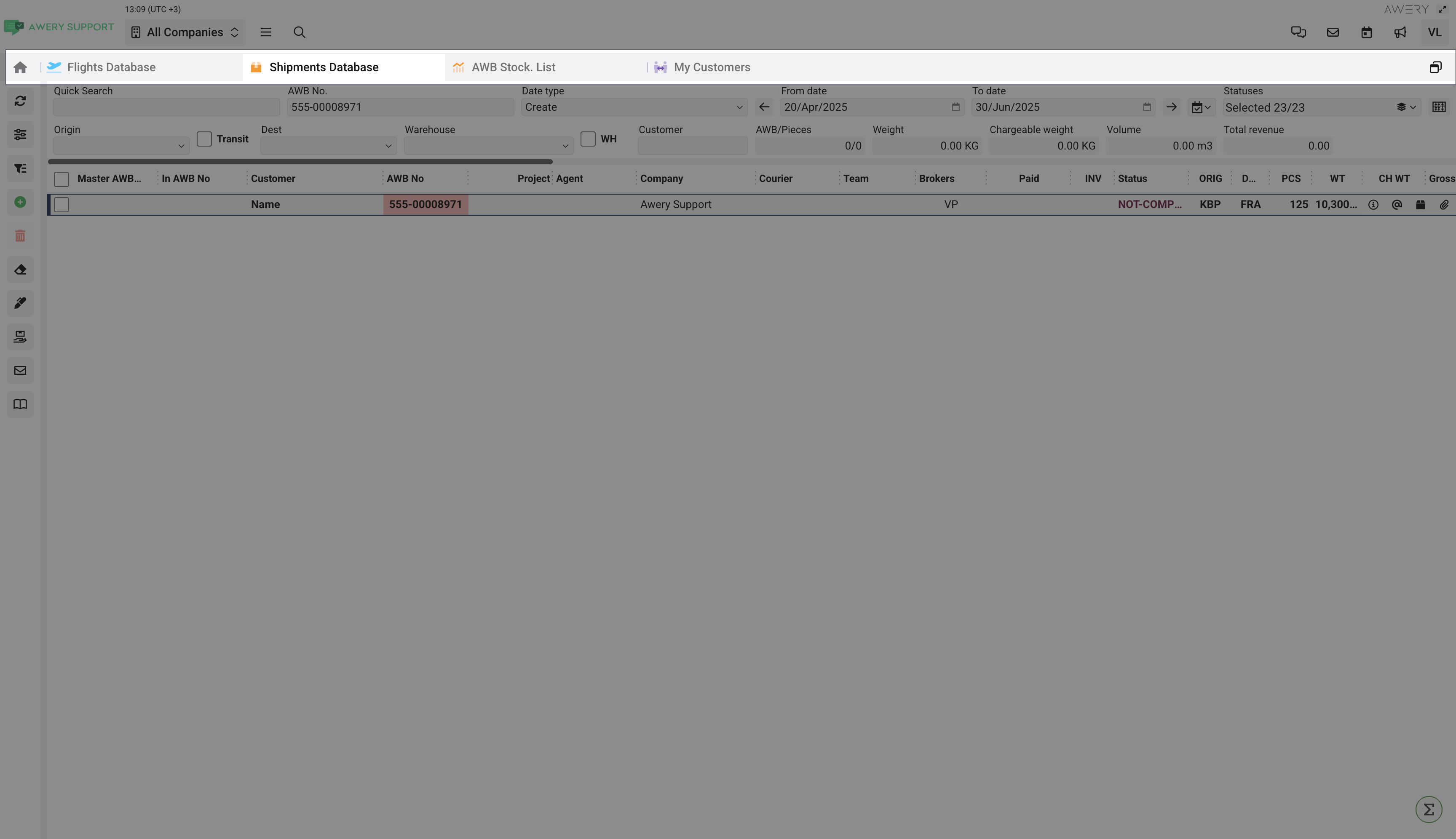Viewport: 1456px width, 839px height.
Task: Click the paperclip attachment icon in row
Action: click(1443, 205)
